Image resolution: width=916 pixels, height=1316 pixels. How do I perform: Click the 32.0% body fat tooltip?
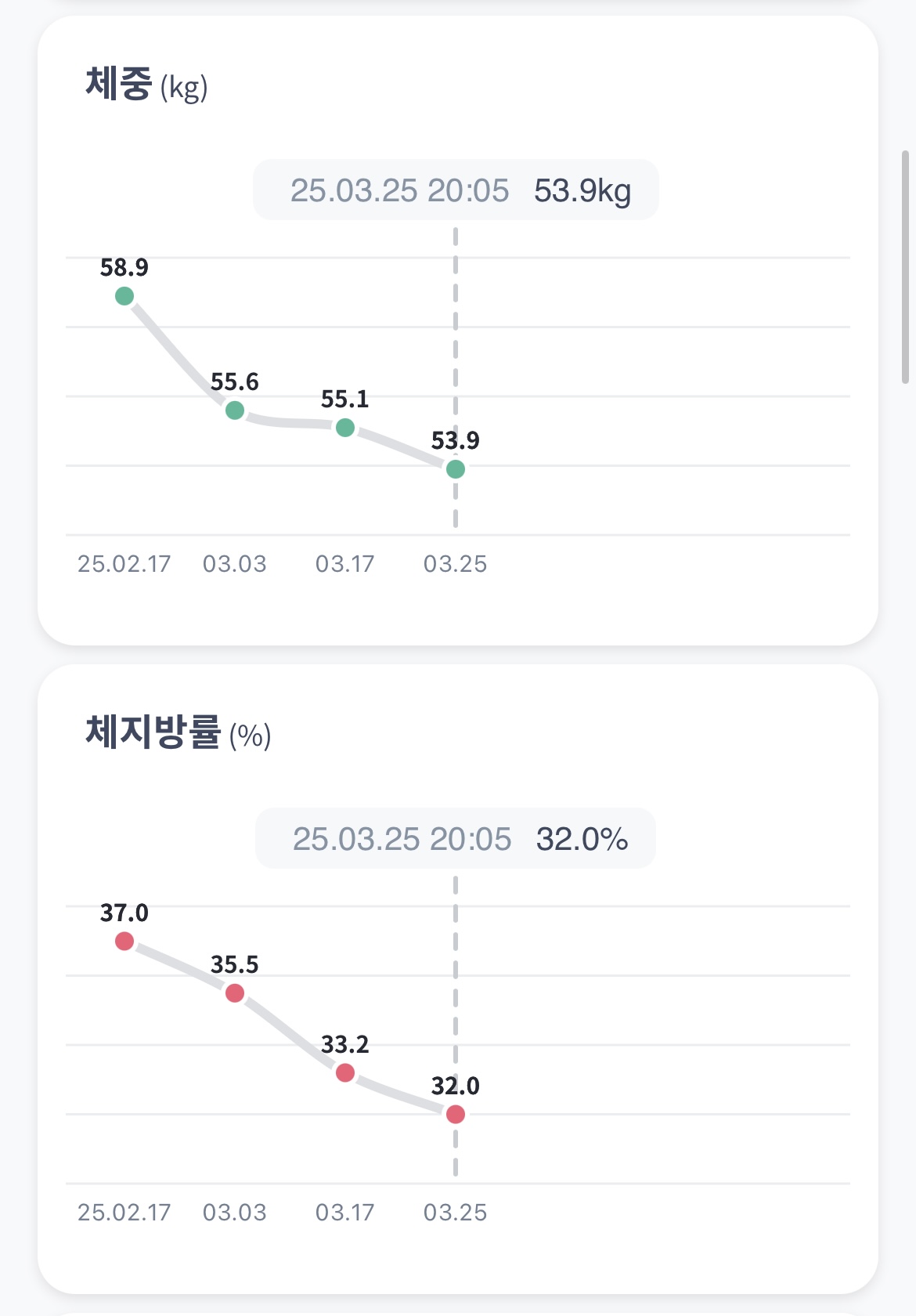[456, 839]
